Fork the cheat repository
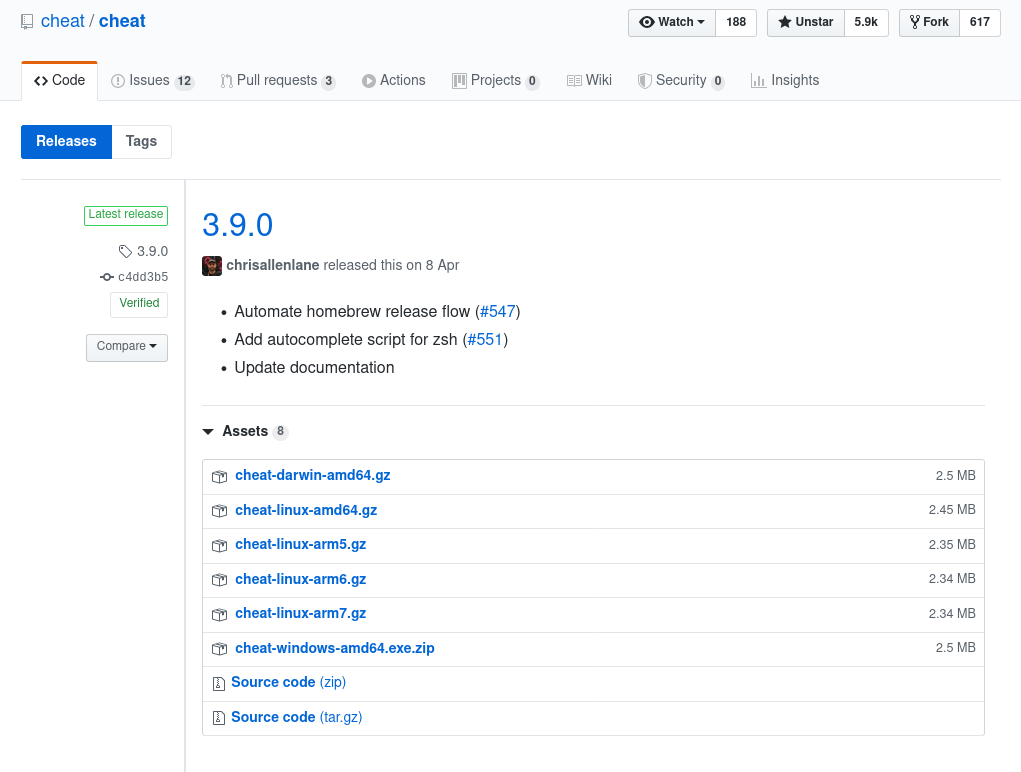1021x772 pixels. pos(929,23)
